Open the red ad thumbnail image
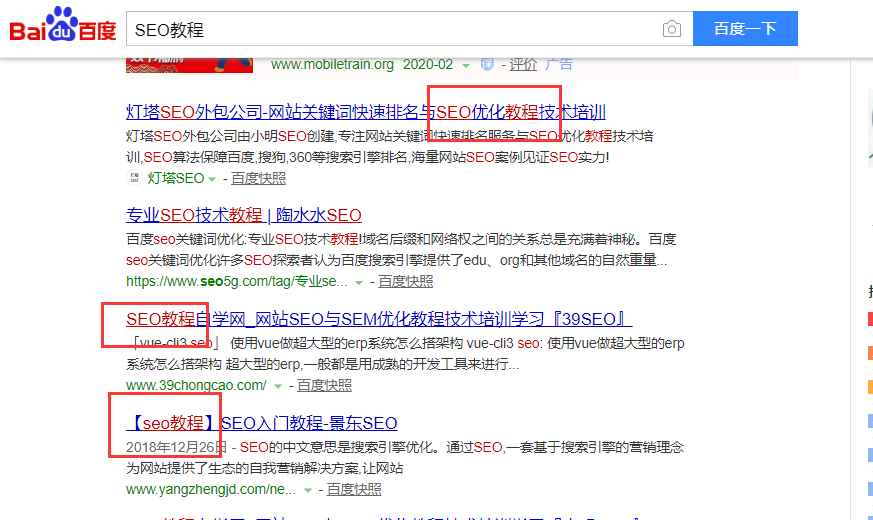The image size is (873, 520). [x=189, y=65]
